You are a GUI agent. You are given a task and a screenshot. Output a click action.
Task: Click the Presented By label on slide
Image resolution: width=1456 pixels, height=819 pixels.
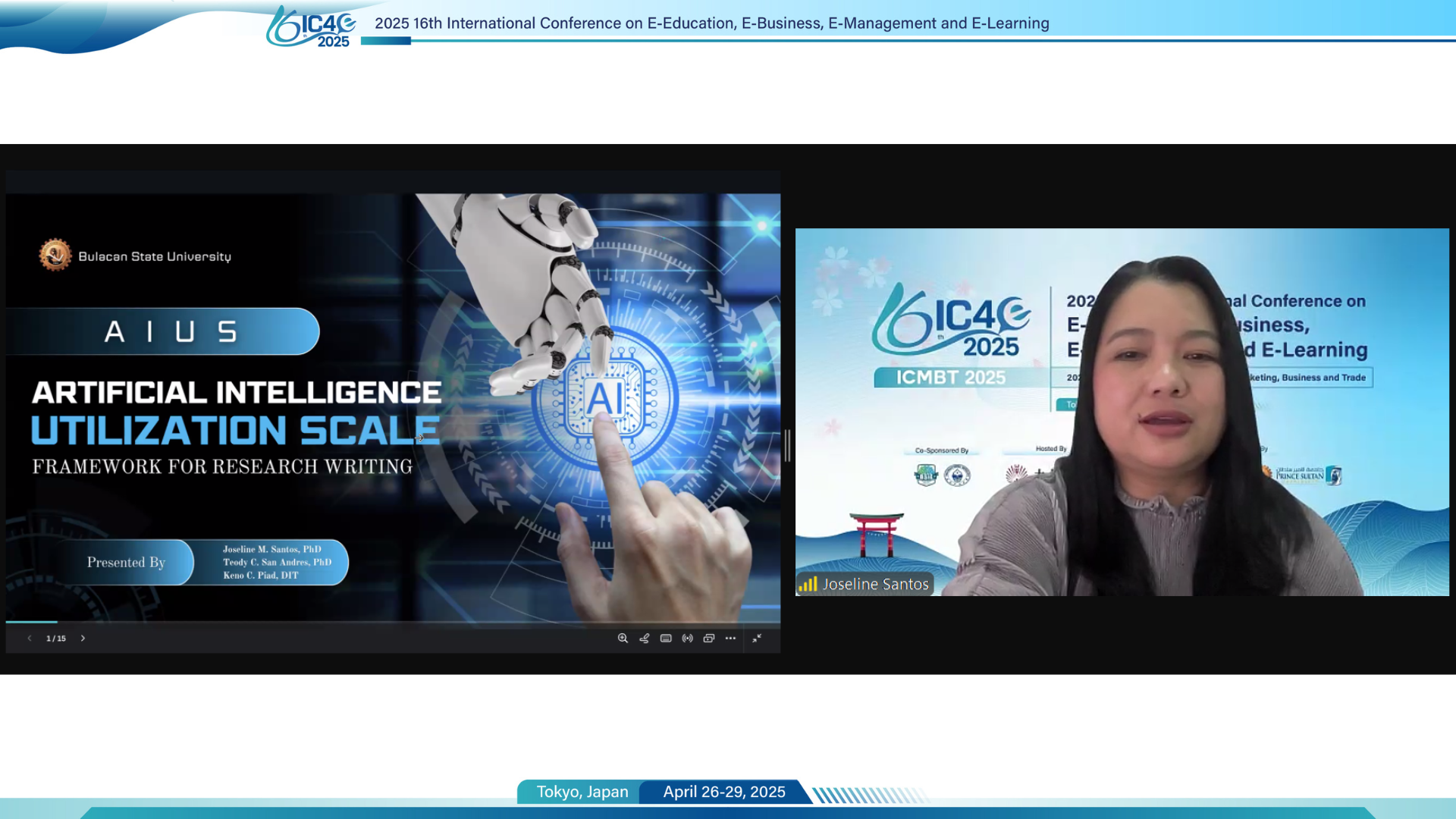(126, 563)
